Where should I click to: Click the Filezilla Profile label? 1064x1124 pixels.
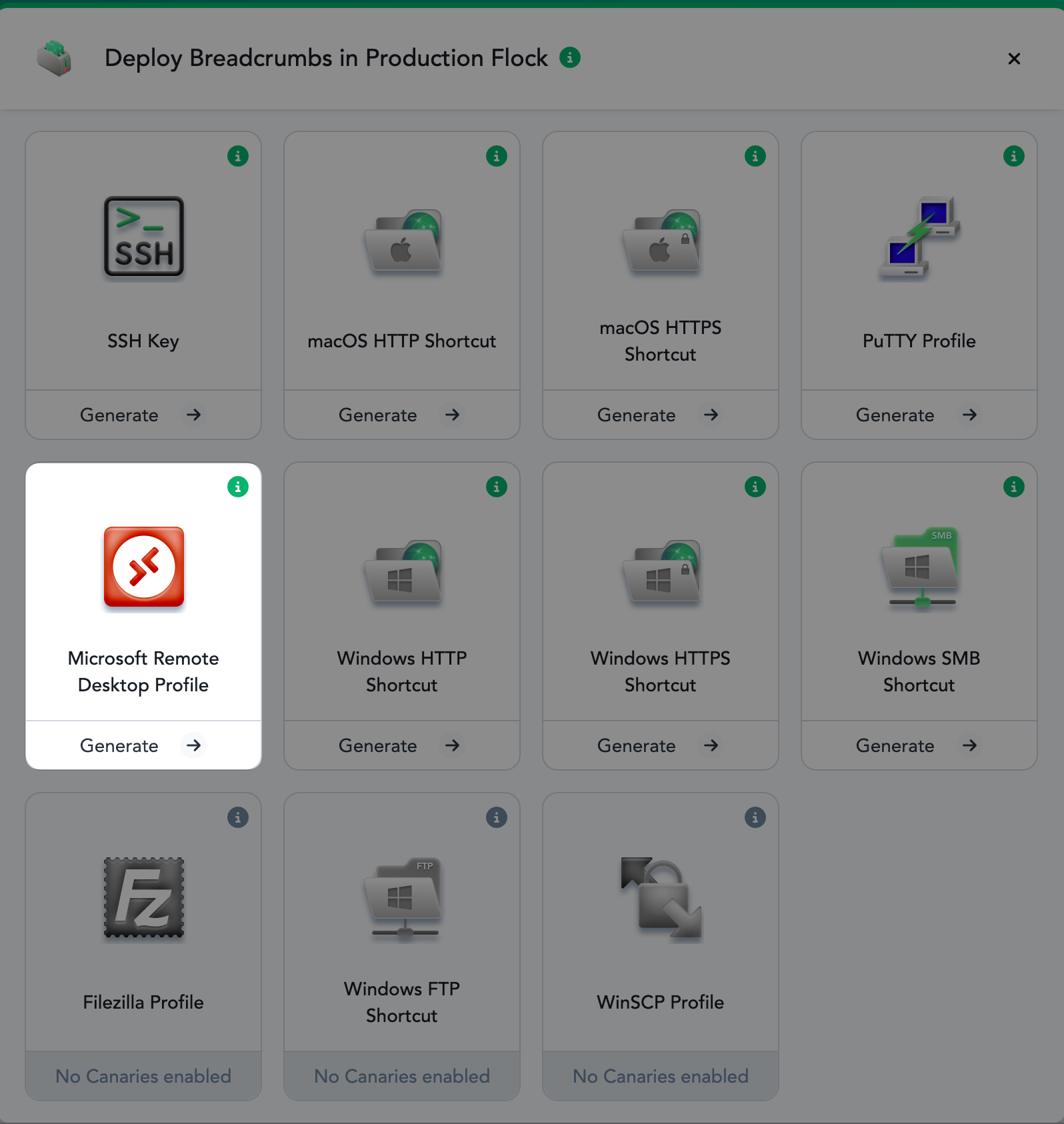(x=143, y=1003)
